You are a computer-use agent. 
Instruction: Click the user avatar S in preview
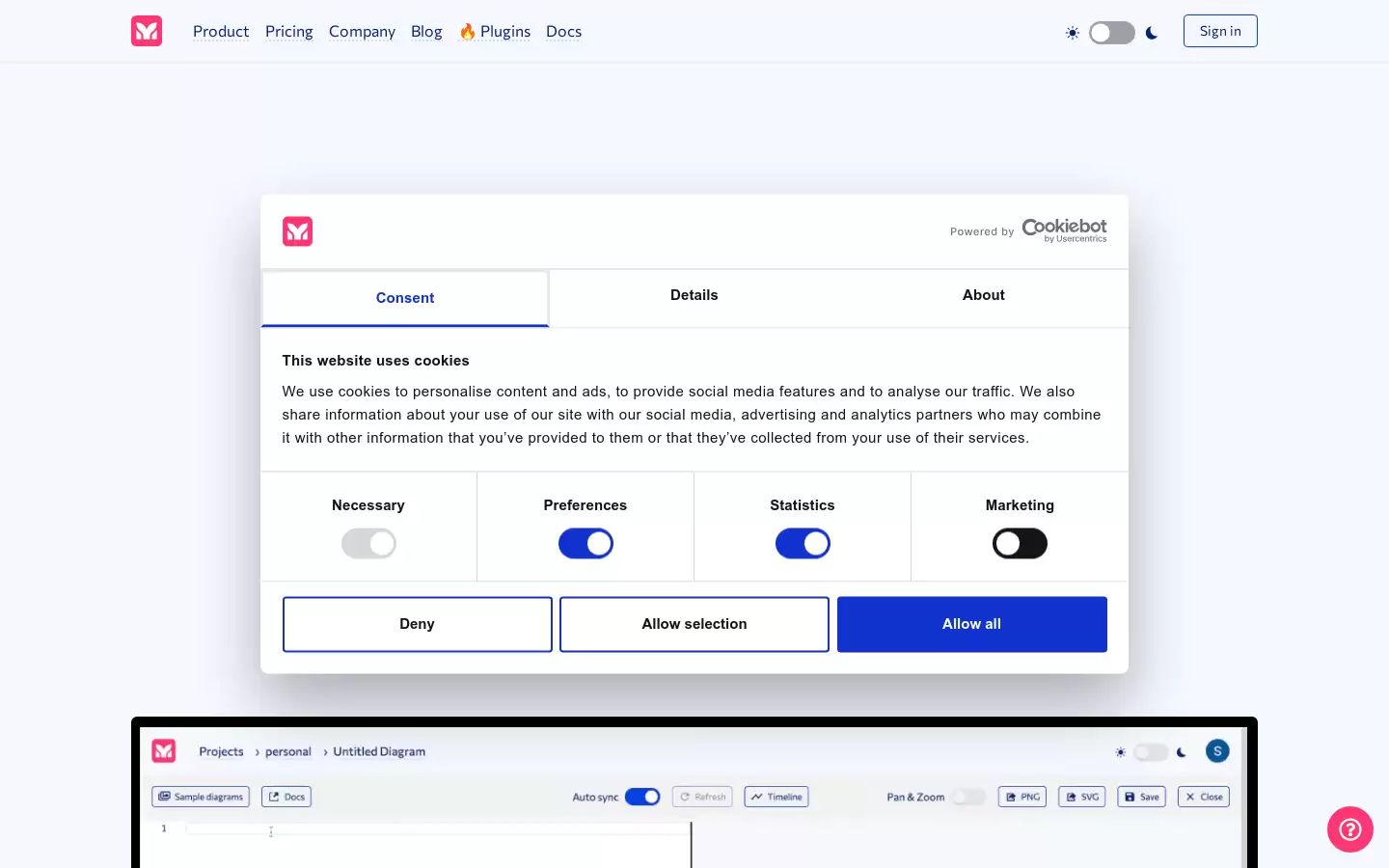click(x=1217, y=751)
